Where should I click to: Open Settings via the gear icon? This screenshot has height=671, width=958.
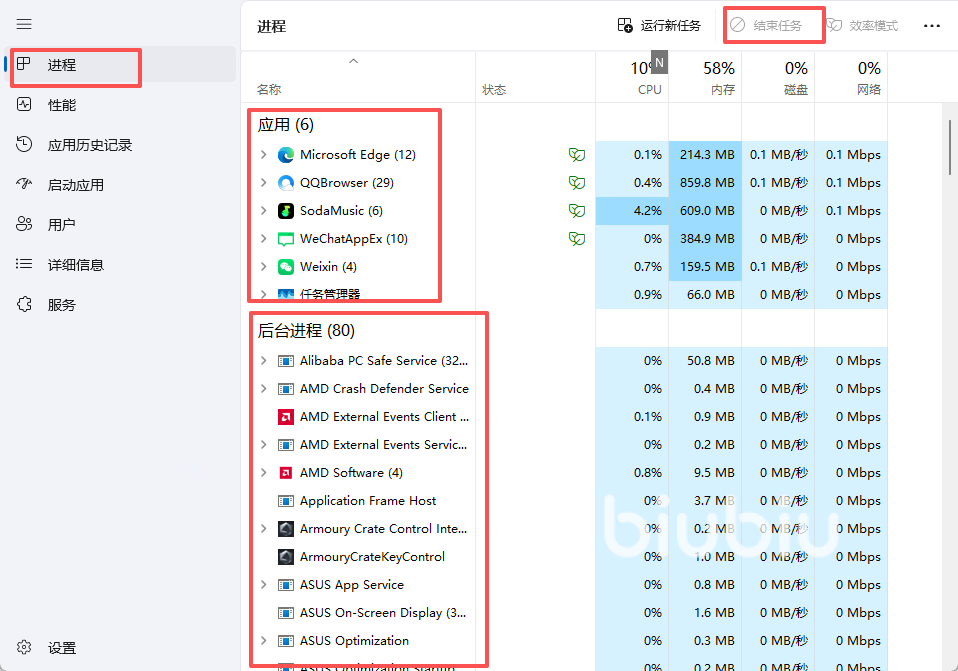coord(24,648)
